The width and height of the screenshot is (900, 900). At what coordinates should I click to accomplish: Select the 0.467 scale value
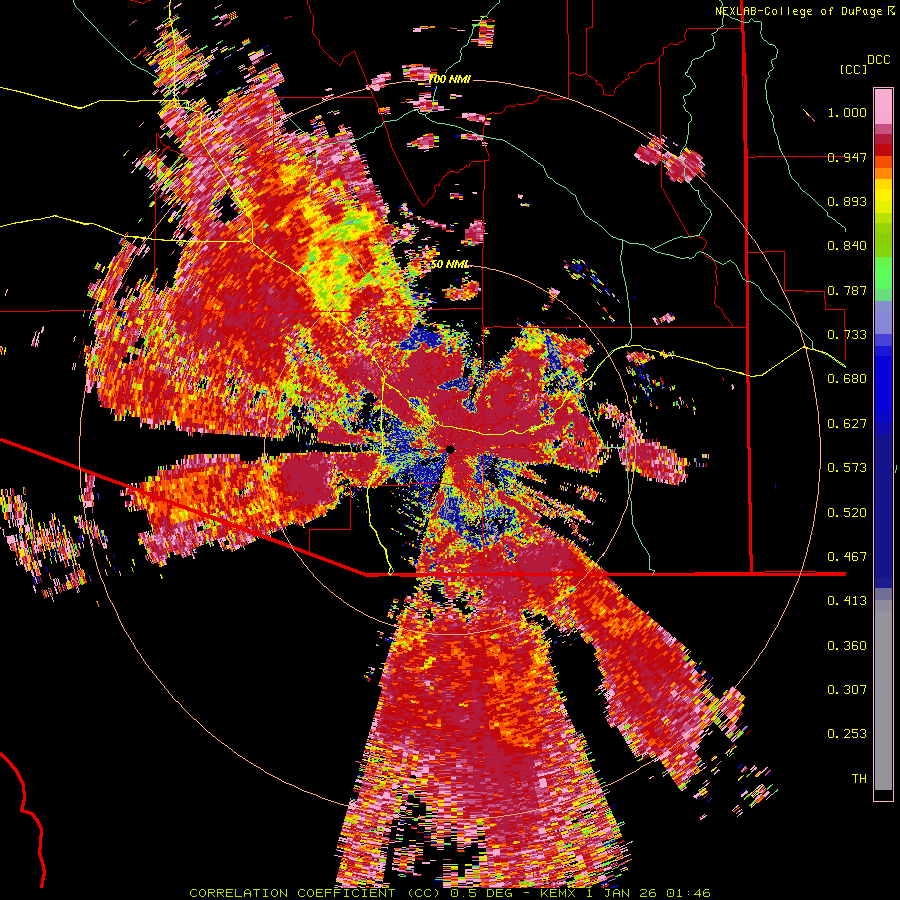pos(847,557)
